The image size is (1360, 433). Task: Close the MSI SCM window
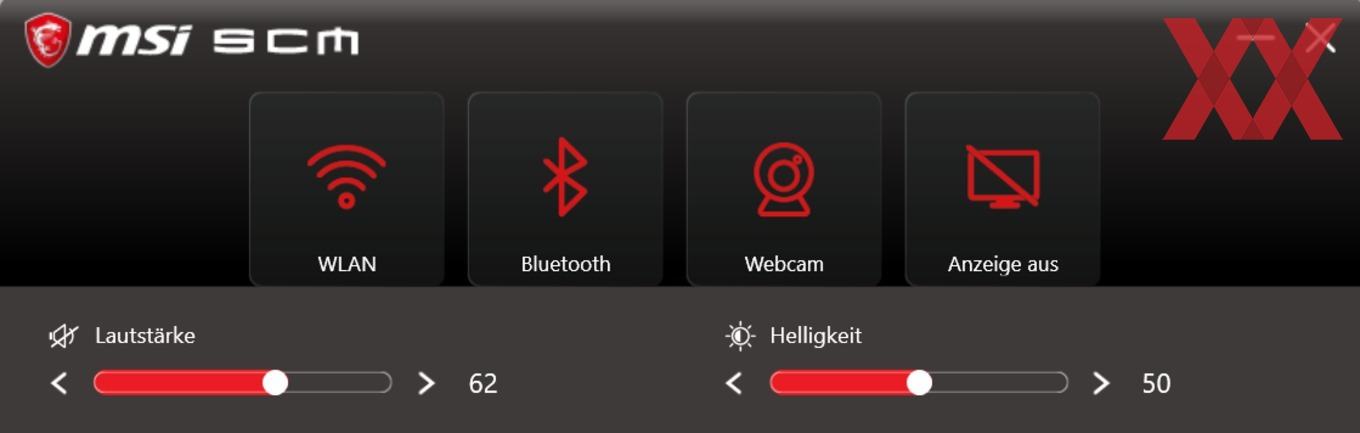pyautogui.click(x=1321, y=38)
